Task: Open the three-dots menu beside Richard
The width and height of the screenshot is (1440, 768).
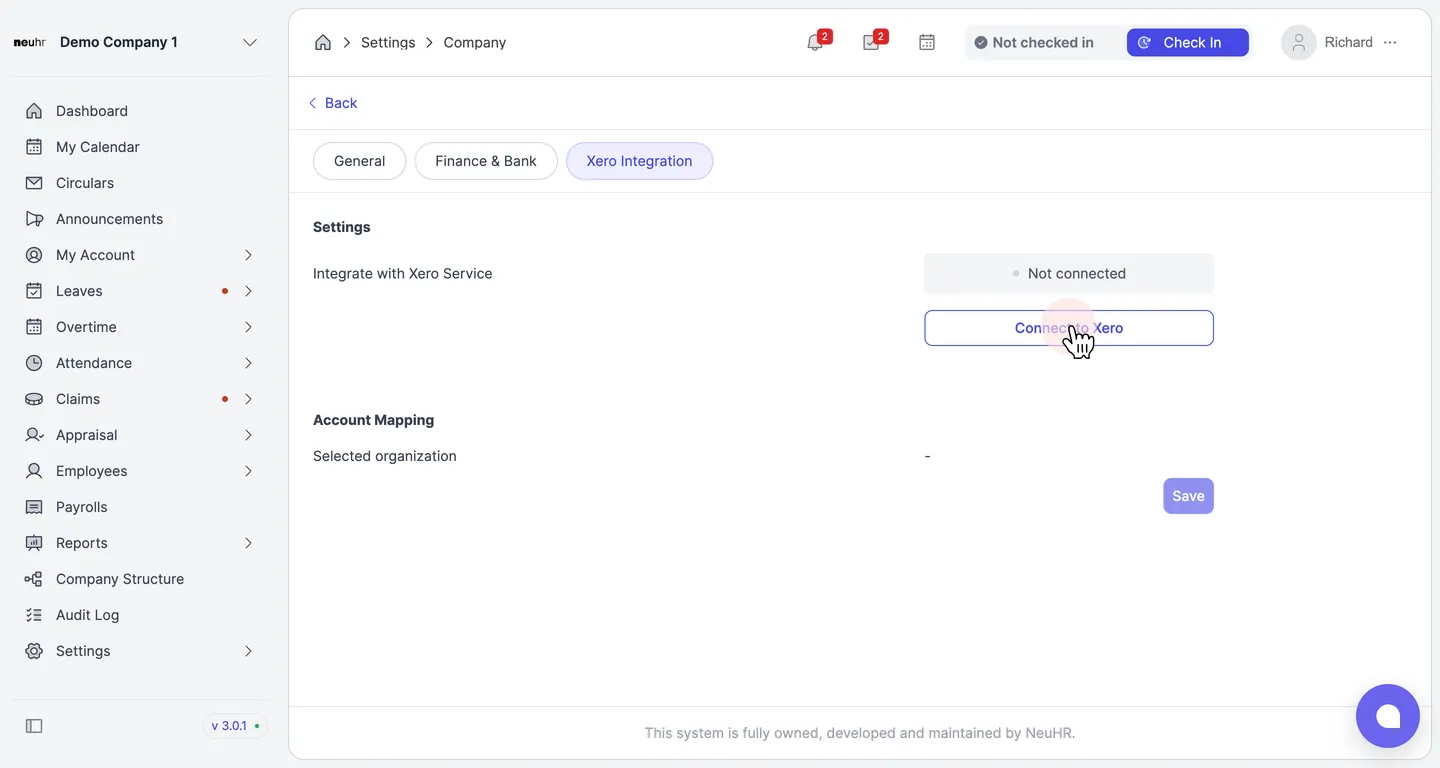Action: [1390, 42]
